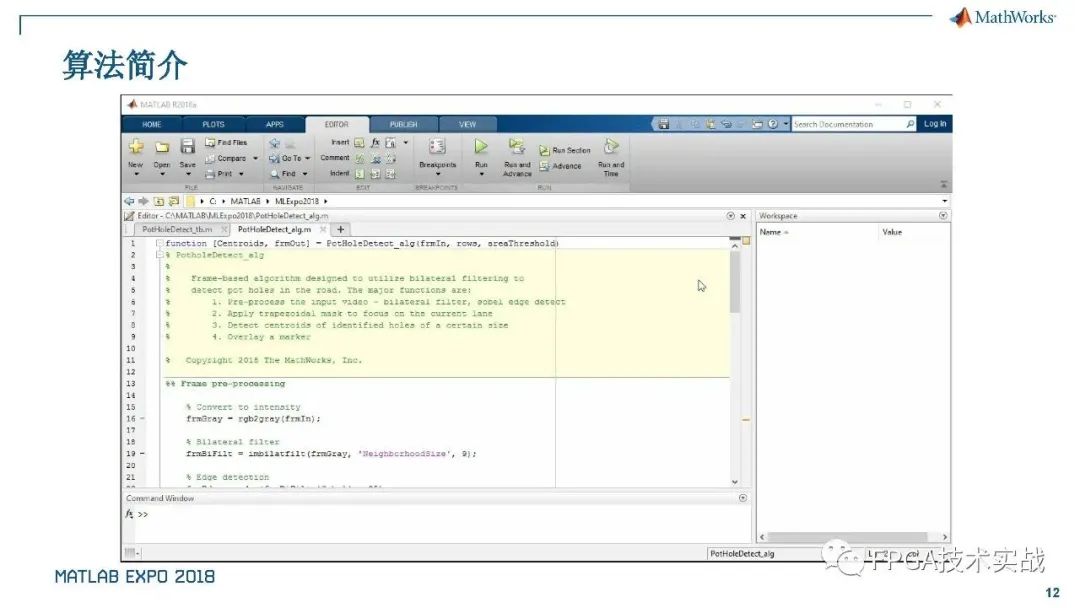This screenshot has height=608, width=1080.
Task: Open the Help question mark icon
Action: point(773,125)
